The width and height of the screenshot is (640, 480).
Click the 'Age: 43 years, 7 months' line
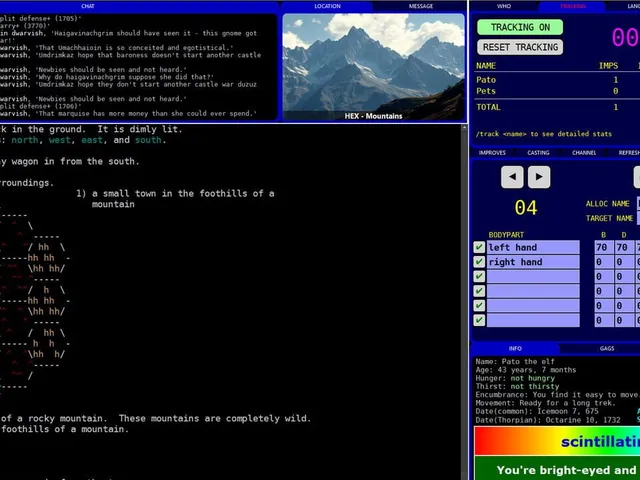pyautogui.click(x=526, y=370)
